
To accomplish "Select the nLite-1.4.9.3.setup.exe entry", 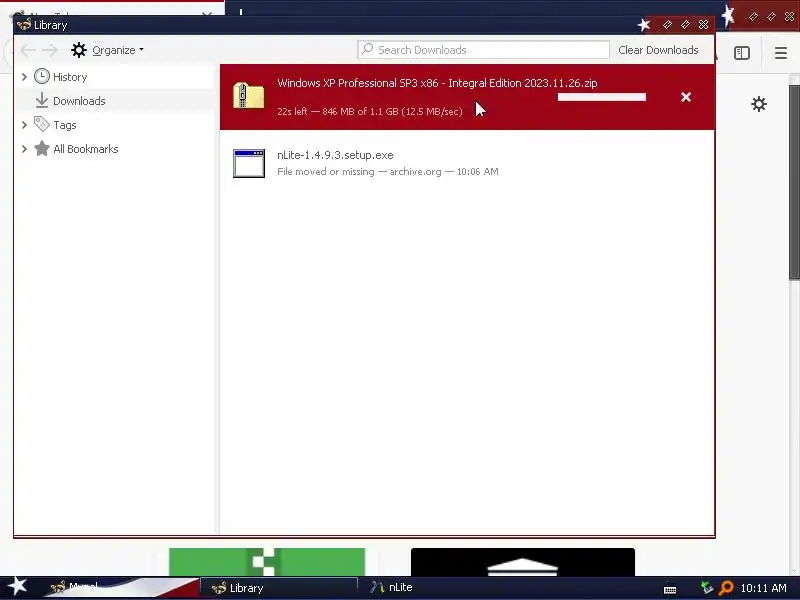I will (467, 163).
